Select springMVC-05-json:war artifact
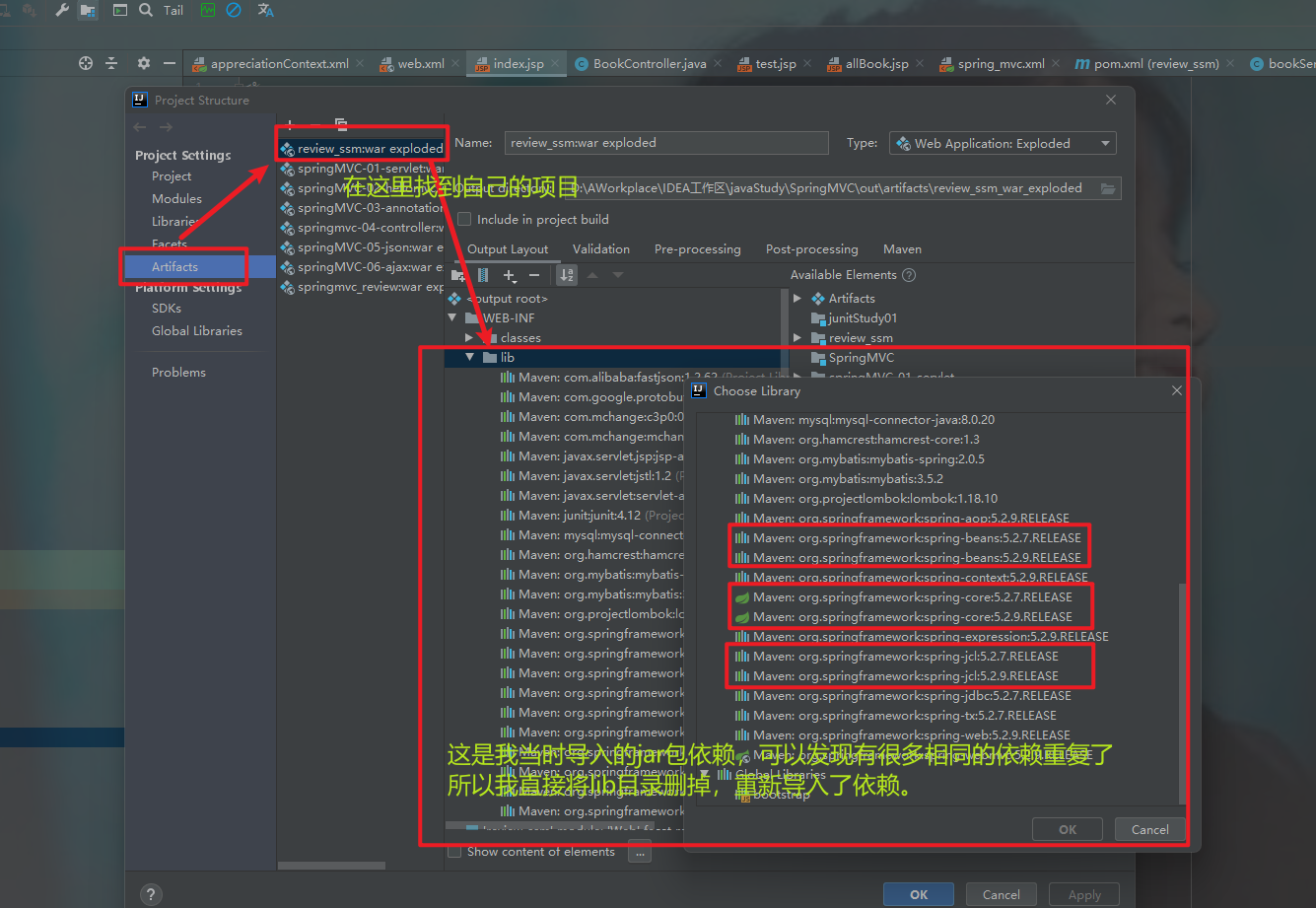Viewport: 1316px width, 908px height. click(362, 246)
